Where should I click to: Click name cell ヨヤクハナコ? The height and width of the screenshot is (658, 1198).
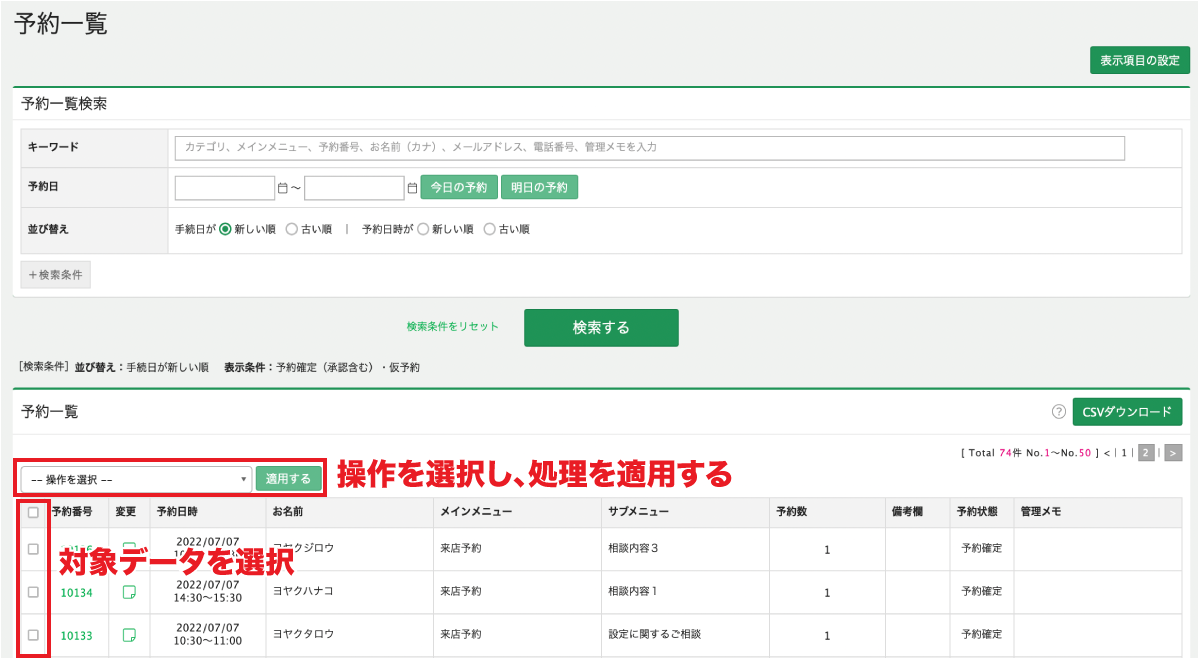coord(303,591)
